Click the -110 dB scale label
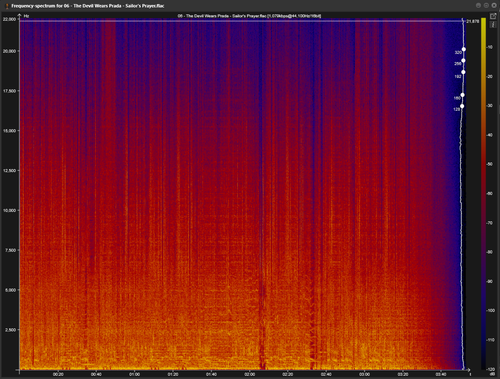 click(490, 340)
